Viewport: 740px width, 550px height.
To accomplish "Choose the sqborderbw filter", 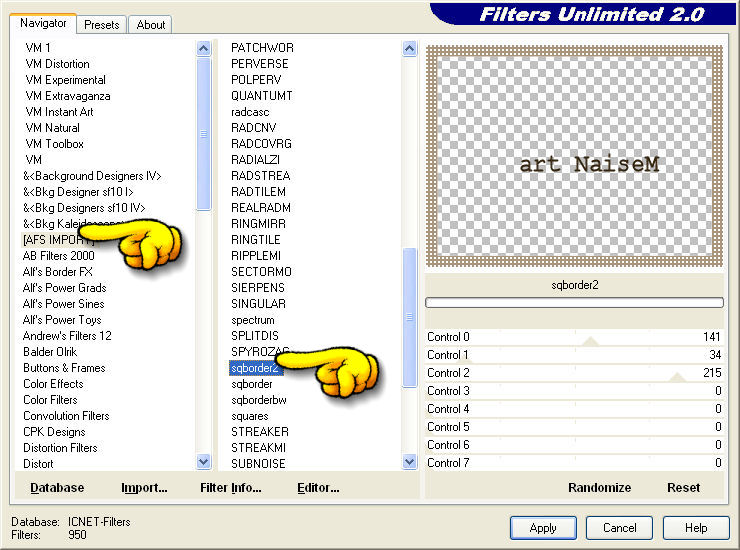I will click(259, 400).
